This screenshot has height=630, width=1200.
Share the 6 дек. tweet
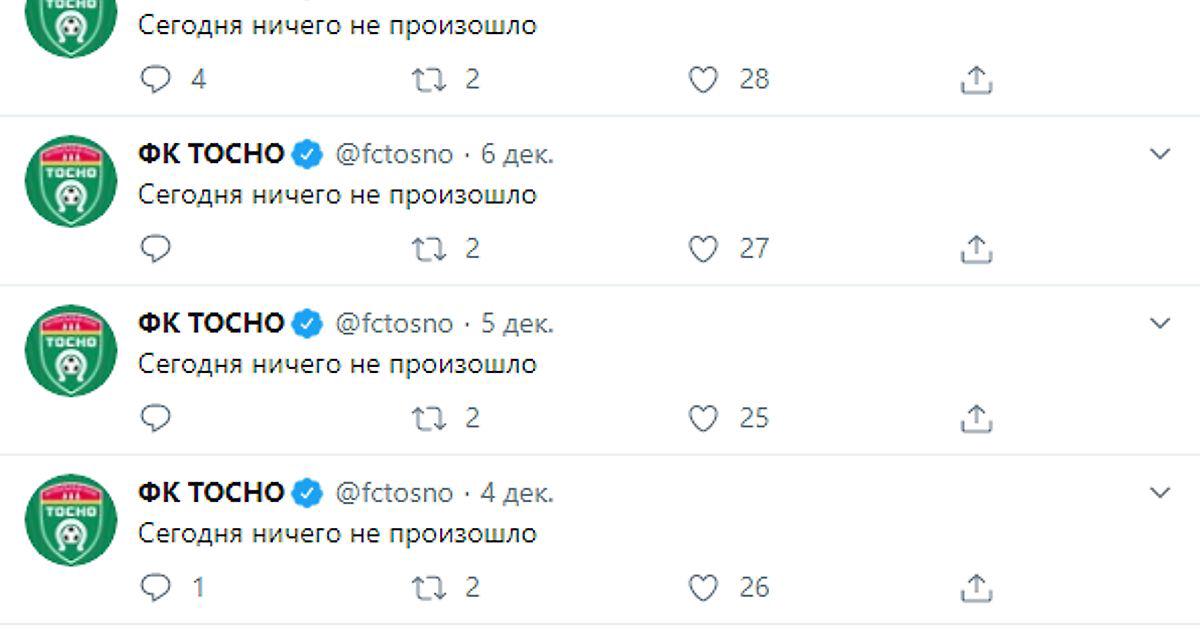click(976, 249)
